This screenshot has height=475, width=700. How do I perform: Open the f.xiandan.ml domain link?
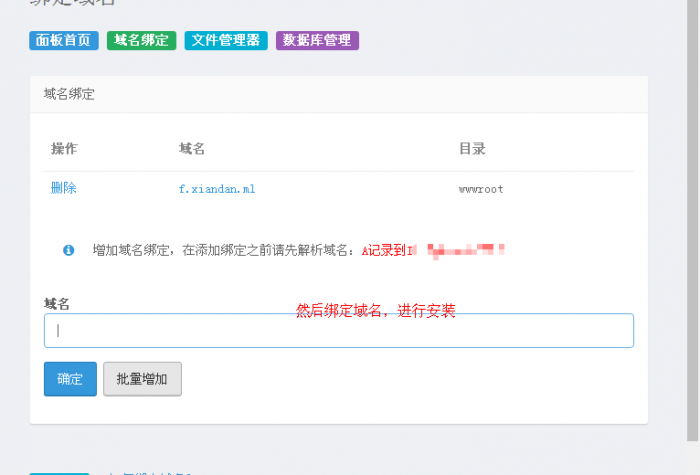pos(217,188)
